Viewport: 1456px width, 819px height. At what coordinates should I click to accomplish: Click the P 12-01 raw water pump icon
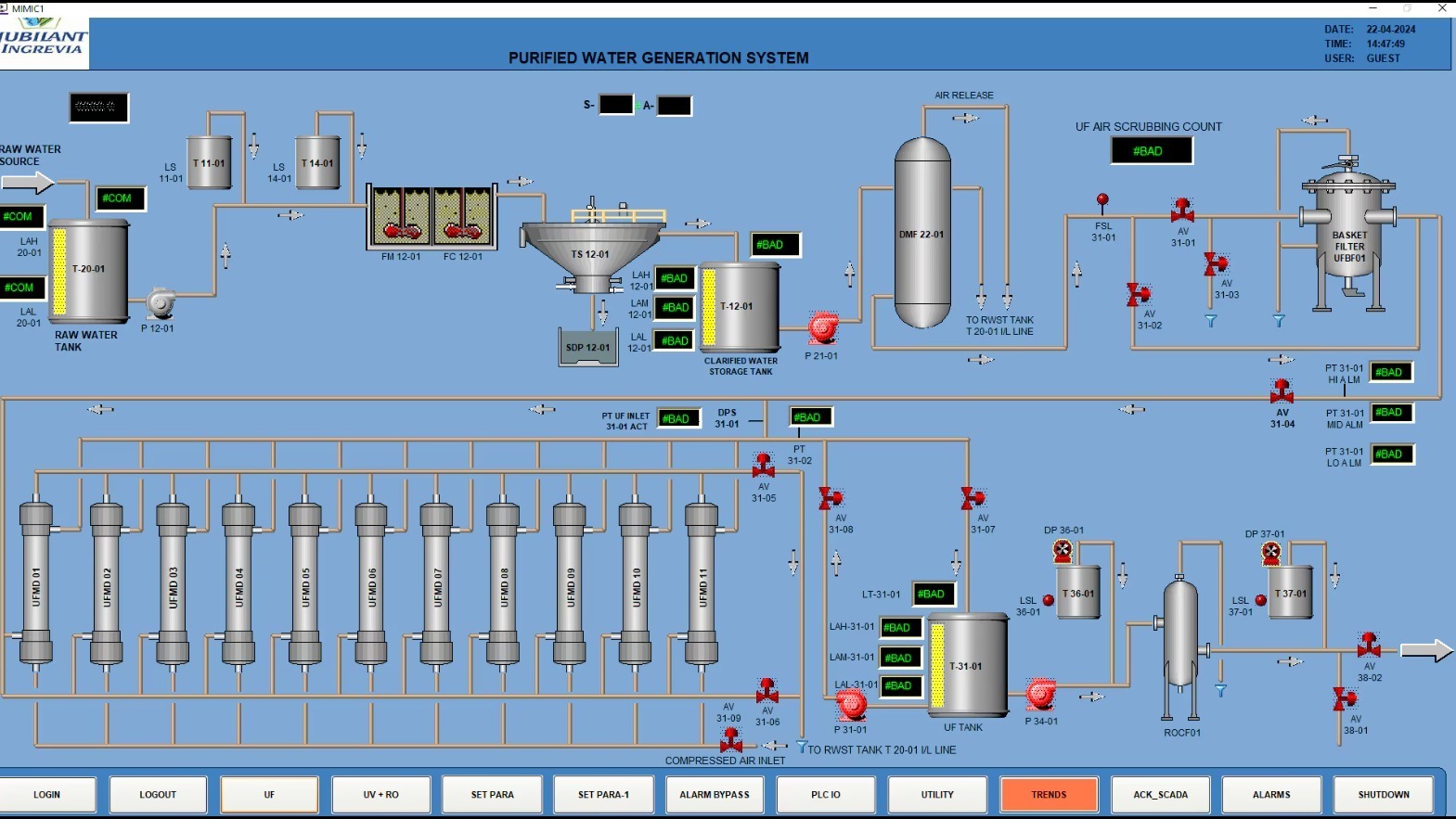(161, 303)
